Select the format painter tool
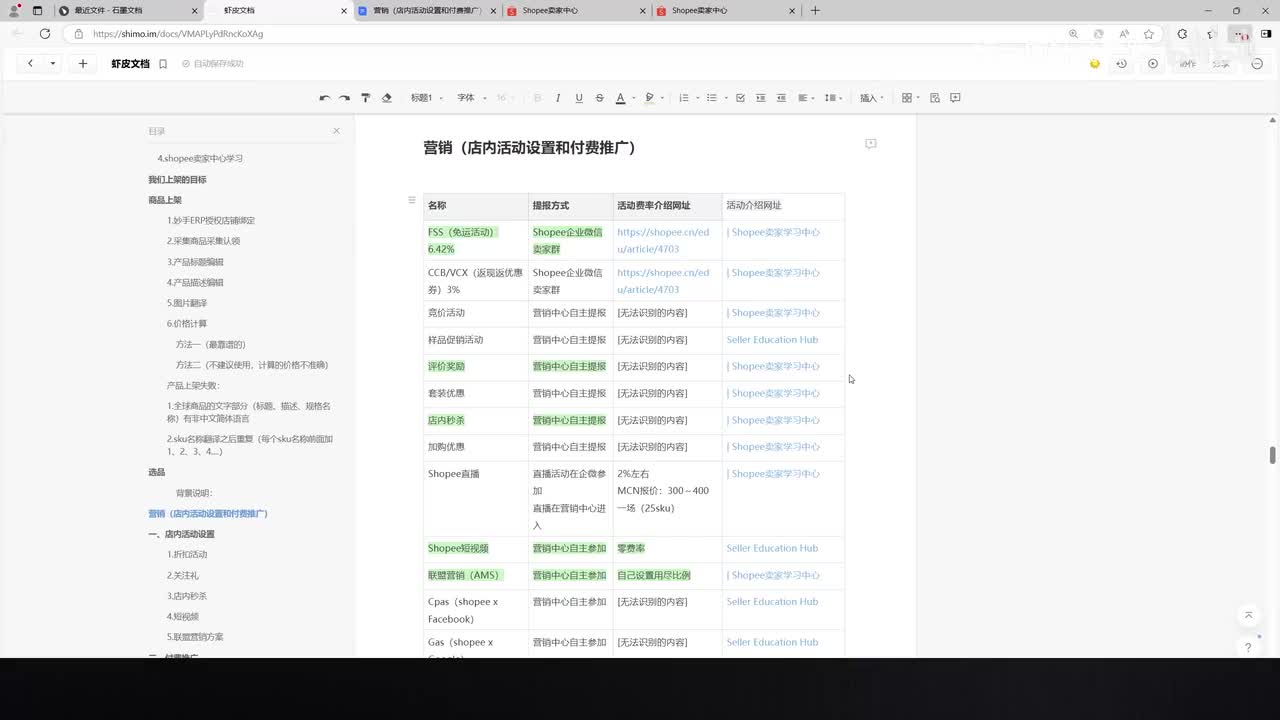The height and width of the screenshot is (720, 1280). [366, 98]
